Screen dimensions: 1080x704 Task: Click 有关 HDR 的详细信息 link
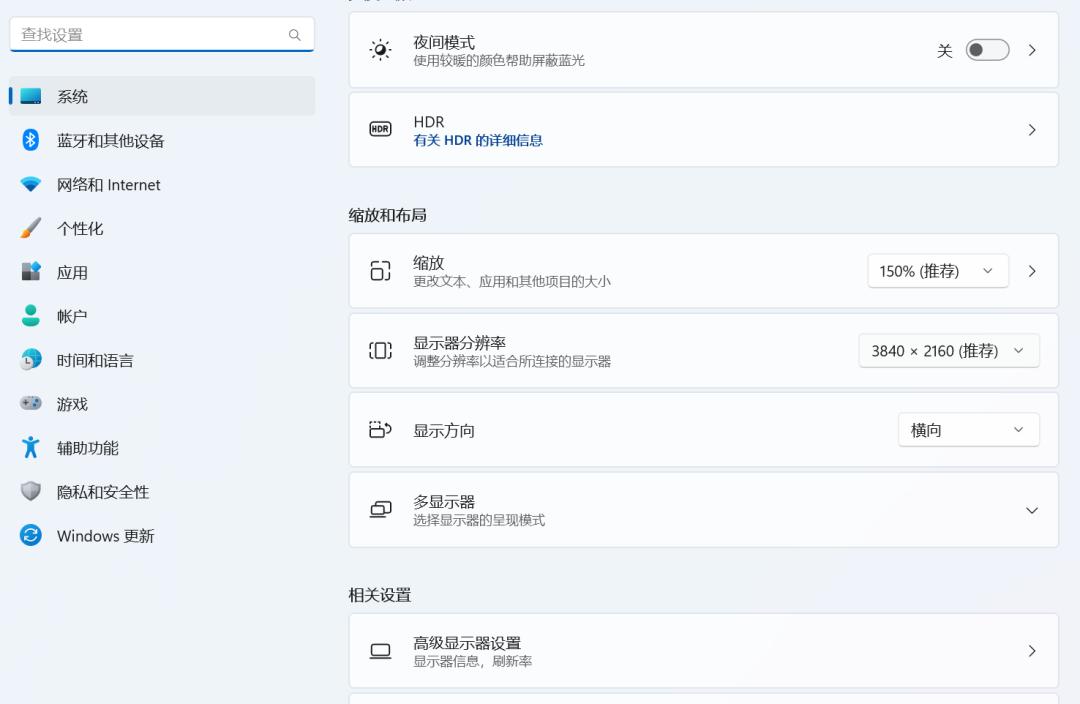[477, 140]
